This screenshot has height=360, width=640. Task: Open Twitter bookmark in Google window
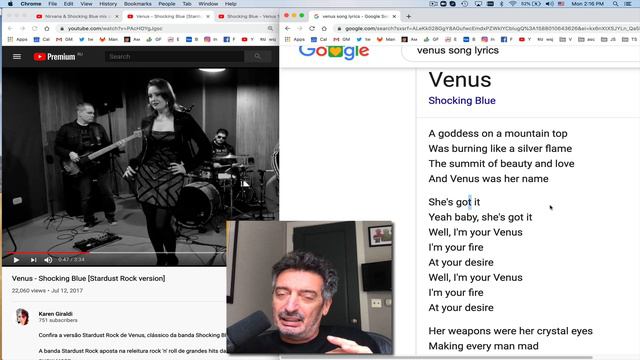(363, 40)
